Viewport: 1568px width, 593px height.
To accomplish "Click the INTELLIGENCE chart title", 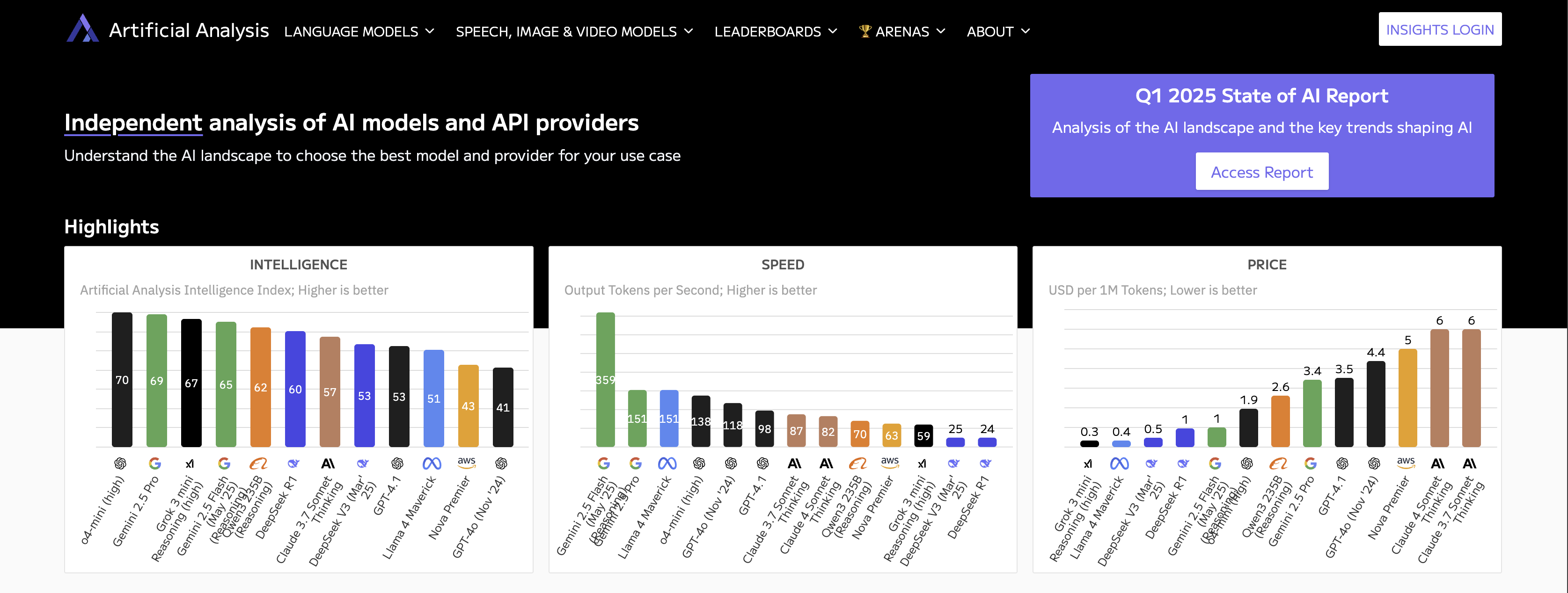I will [x=298, y=265].
